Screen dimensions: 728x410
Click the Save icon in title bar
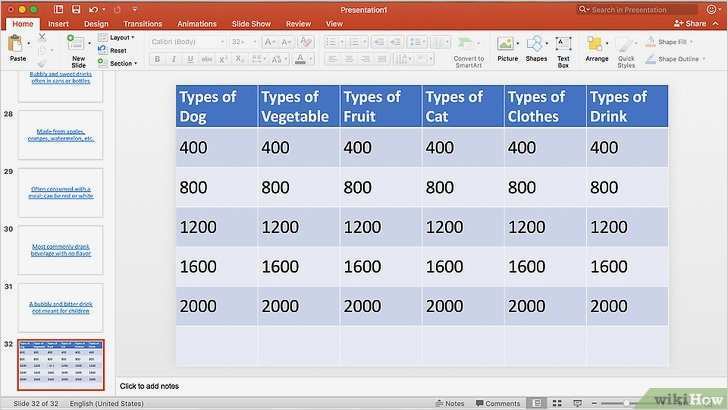click(76, 9)
